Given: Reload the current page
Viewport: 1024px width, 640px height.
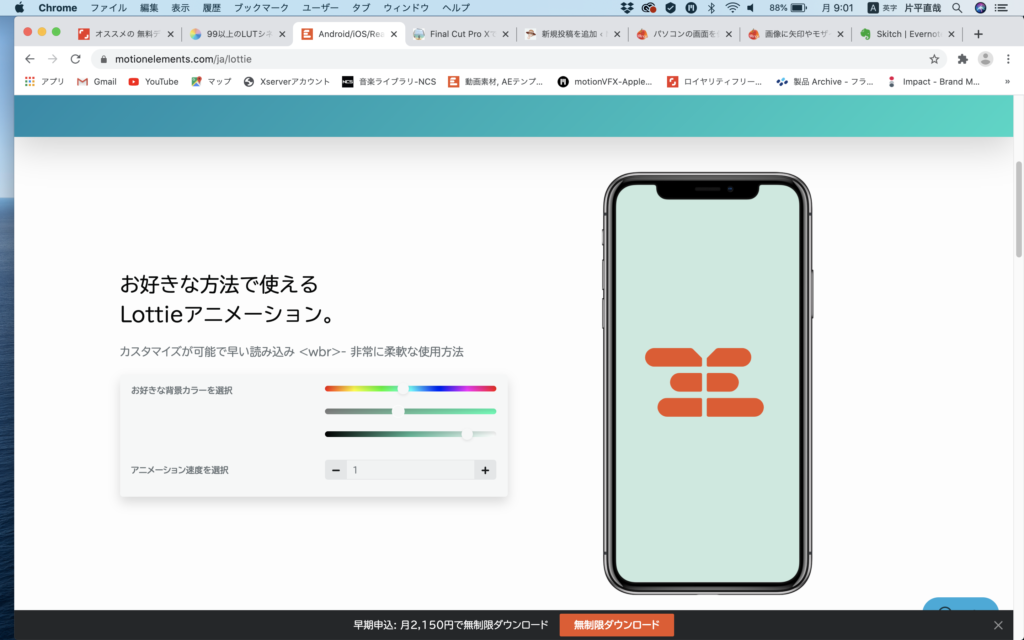Looking at the screenshot, I should [76, 59].
